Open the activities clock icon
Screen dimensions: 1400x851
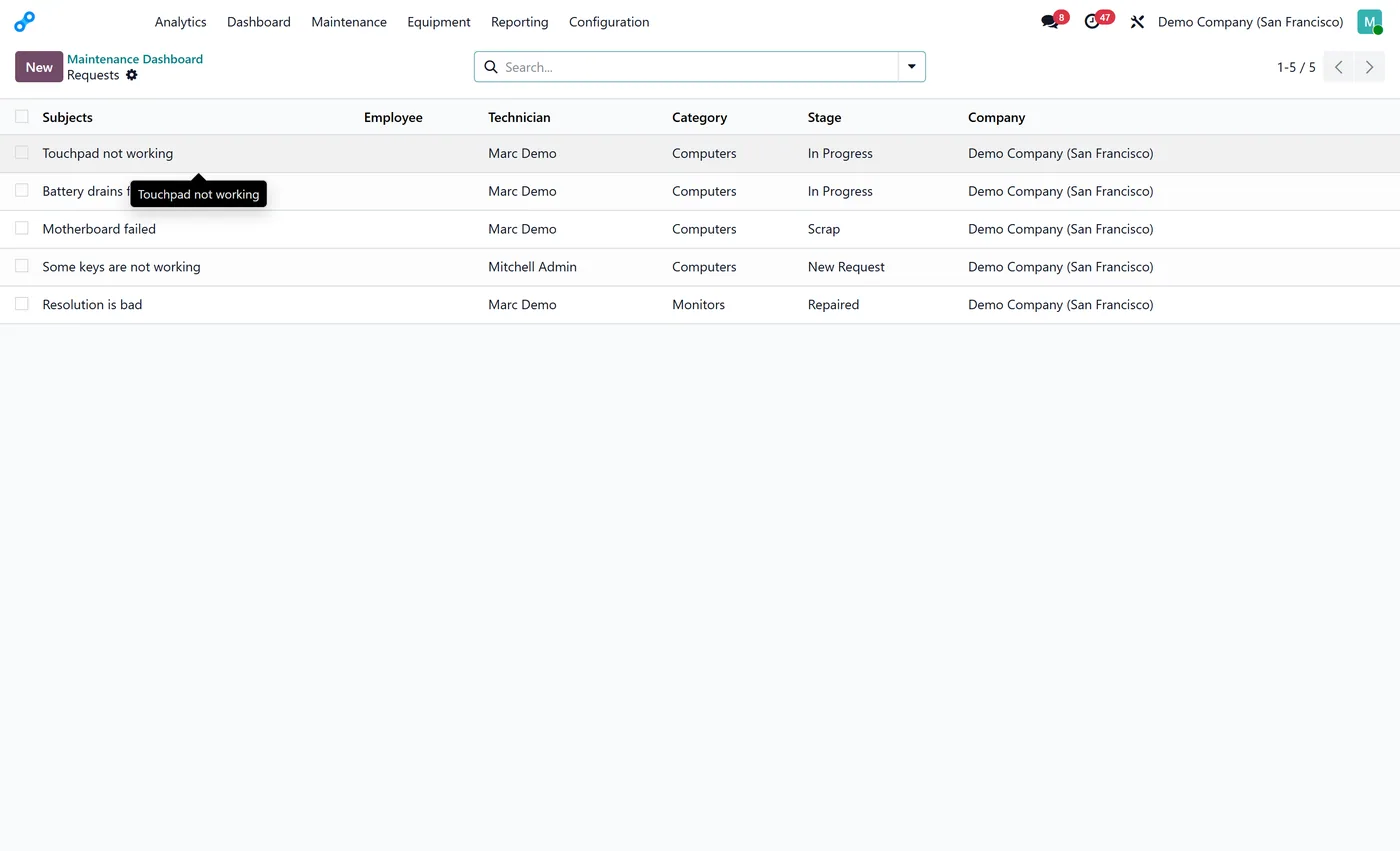coord(1092,22)
